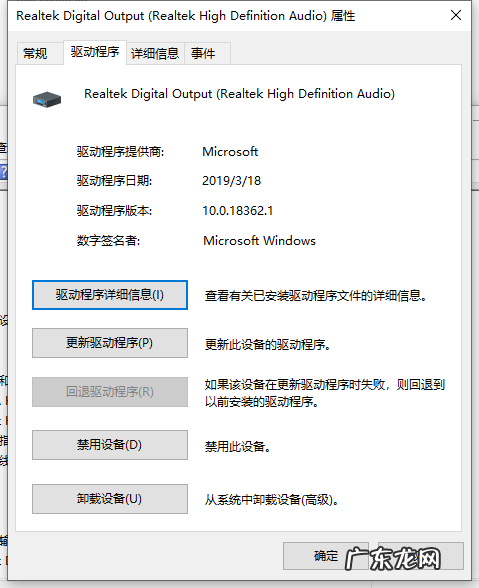Open the 详细信息 tab
This screenshot has height=588, width=479.
(x=155, y=53)
